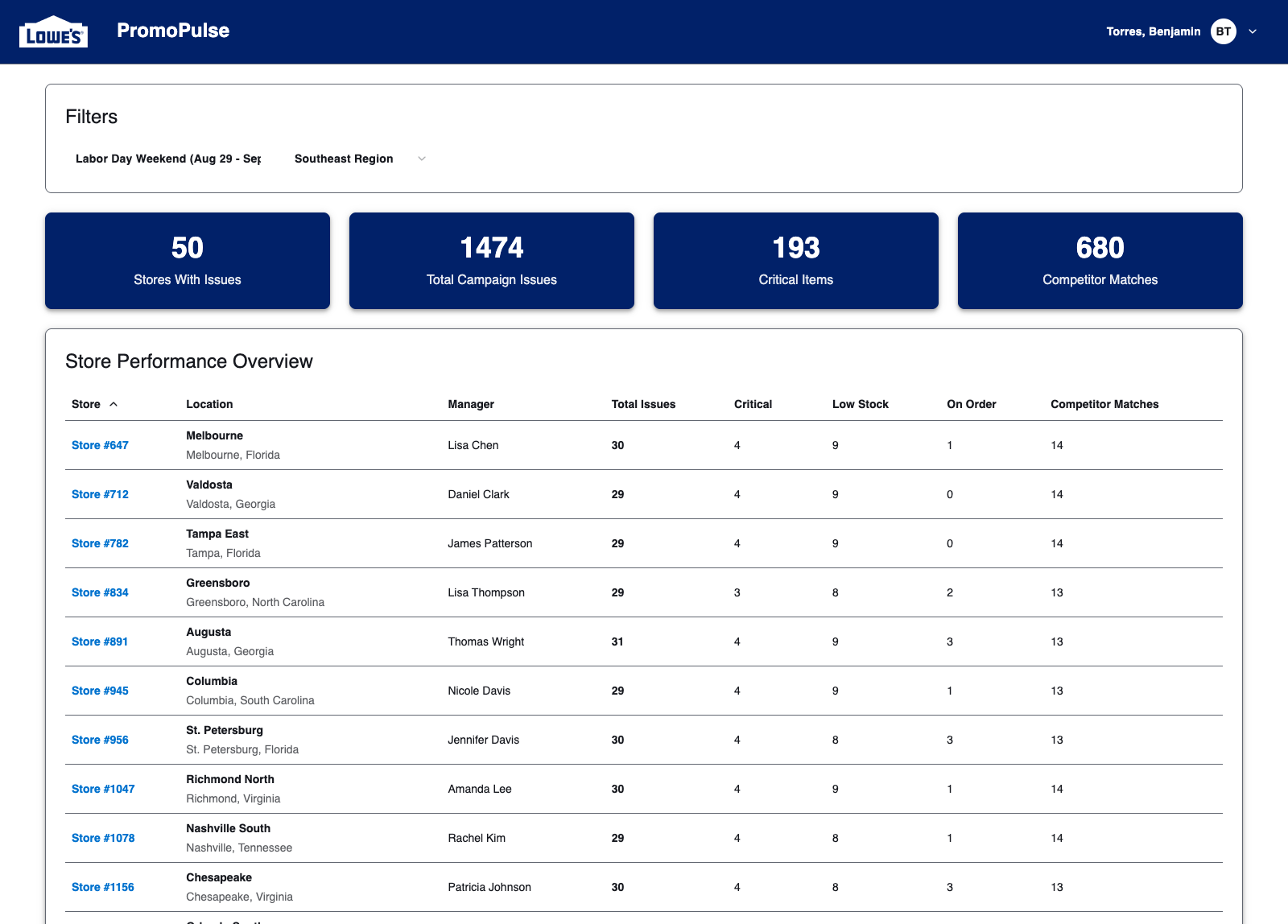Click the Torres, Benjamin account name
This screenshot has width=1288, height=924.
click(1153, 31)
